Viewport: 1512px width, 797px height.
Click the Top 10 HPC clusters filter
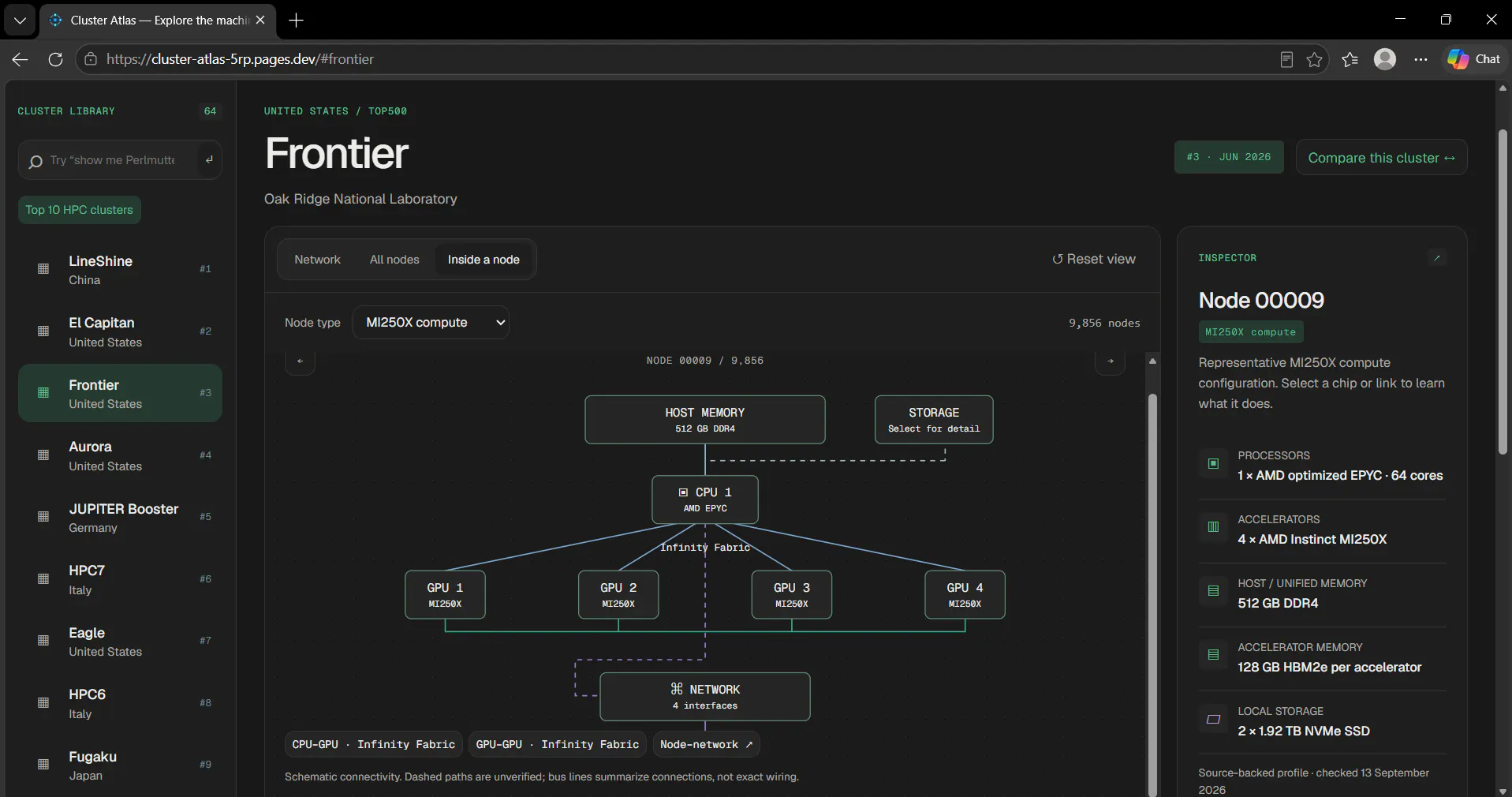[x=79, y=210]
